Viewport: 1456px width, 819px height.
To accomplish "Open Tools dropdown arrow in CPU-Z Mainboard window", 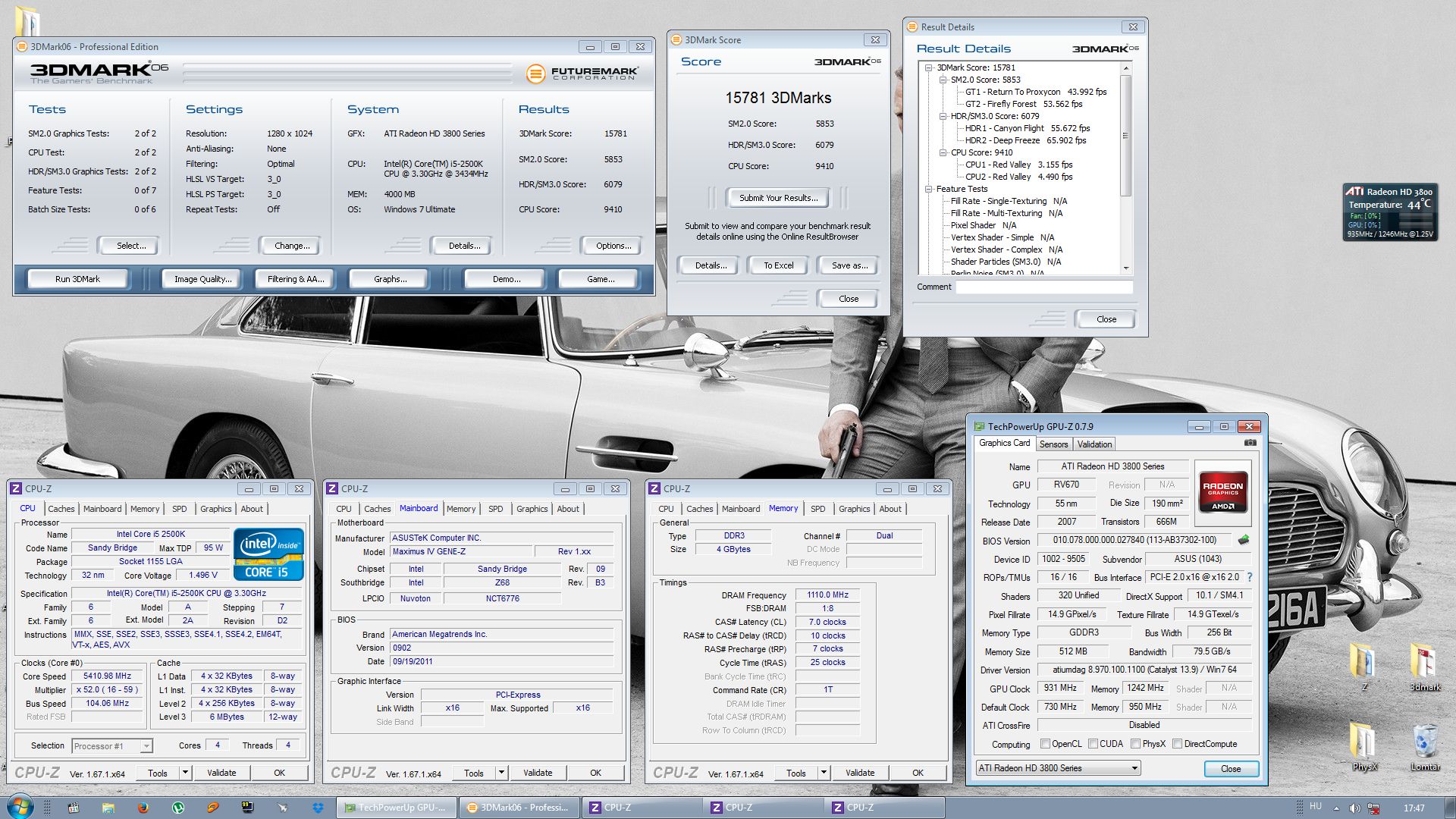I will [x=500, y=773].
